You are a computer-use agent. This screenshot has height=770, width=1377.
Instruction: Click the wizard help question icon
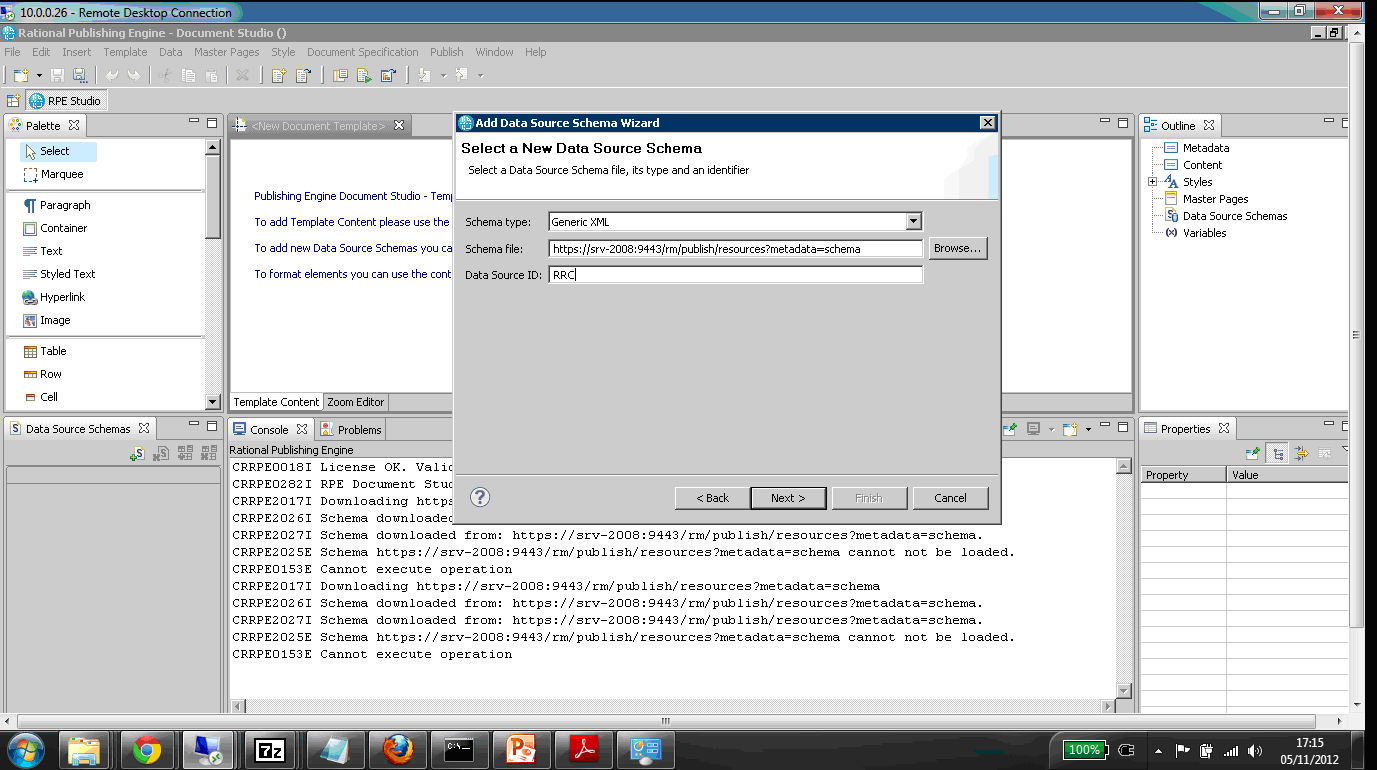(x=480, y=497)
